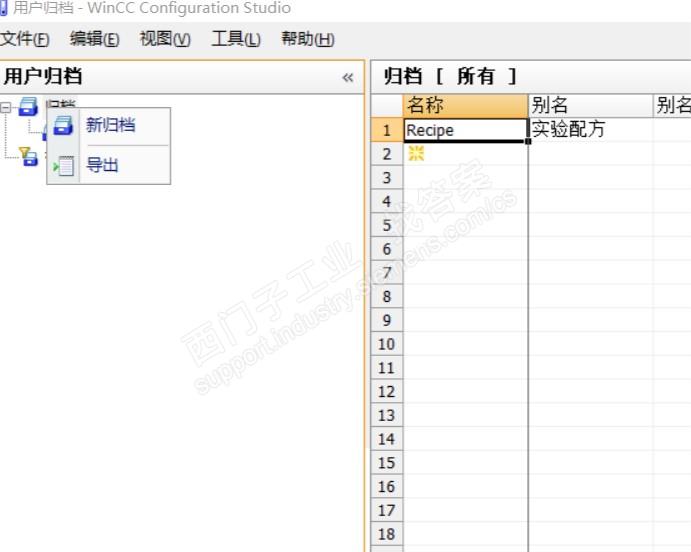Collapse the 用户归档 navigation pane

coord(348,78)
